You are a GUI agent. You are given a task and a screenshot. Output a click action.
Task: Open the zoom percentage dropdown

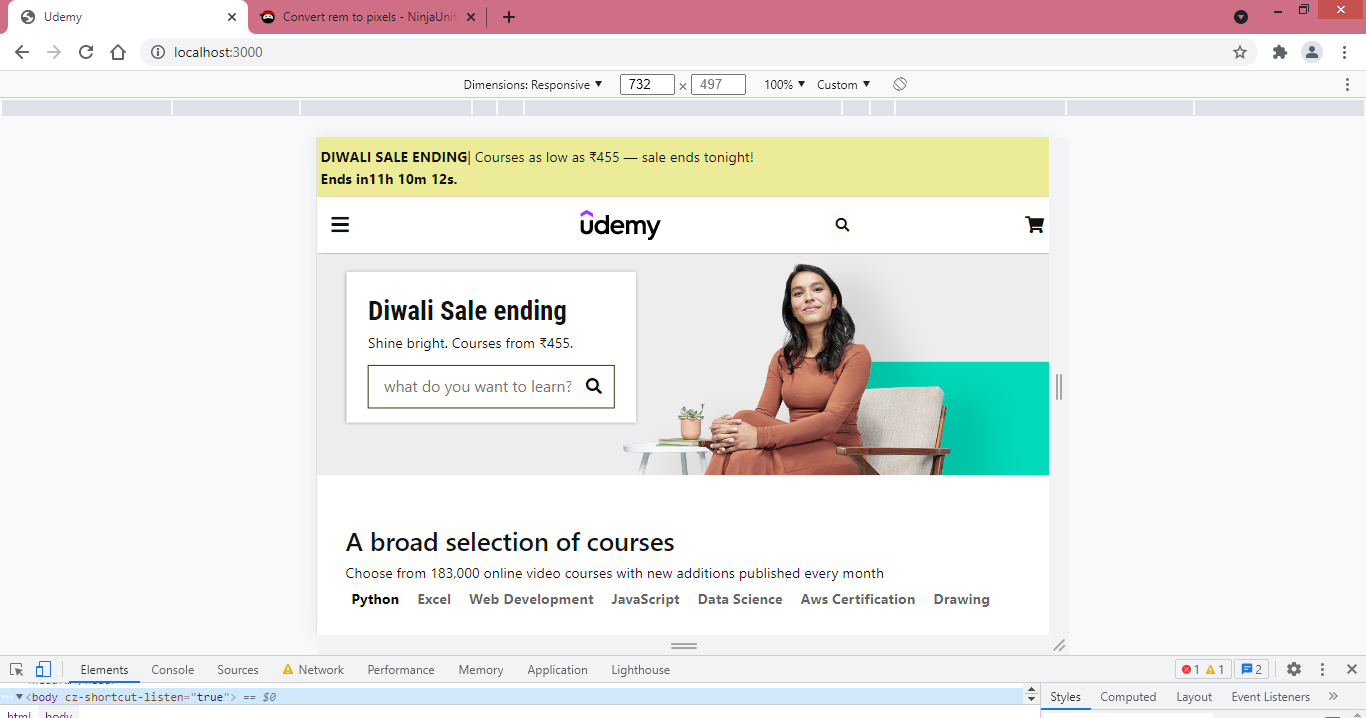[784, 84]
